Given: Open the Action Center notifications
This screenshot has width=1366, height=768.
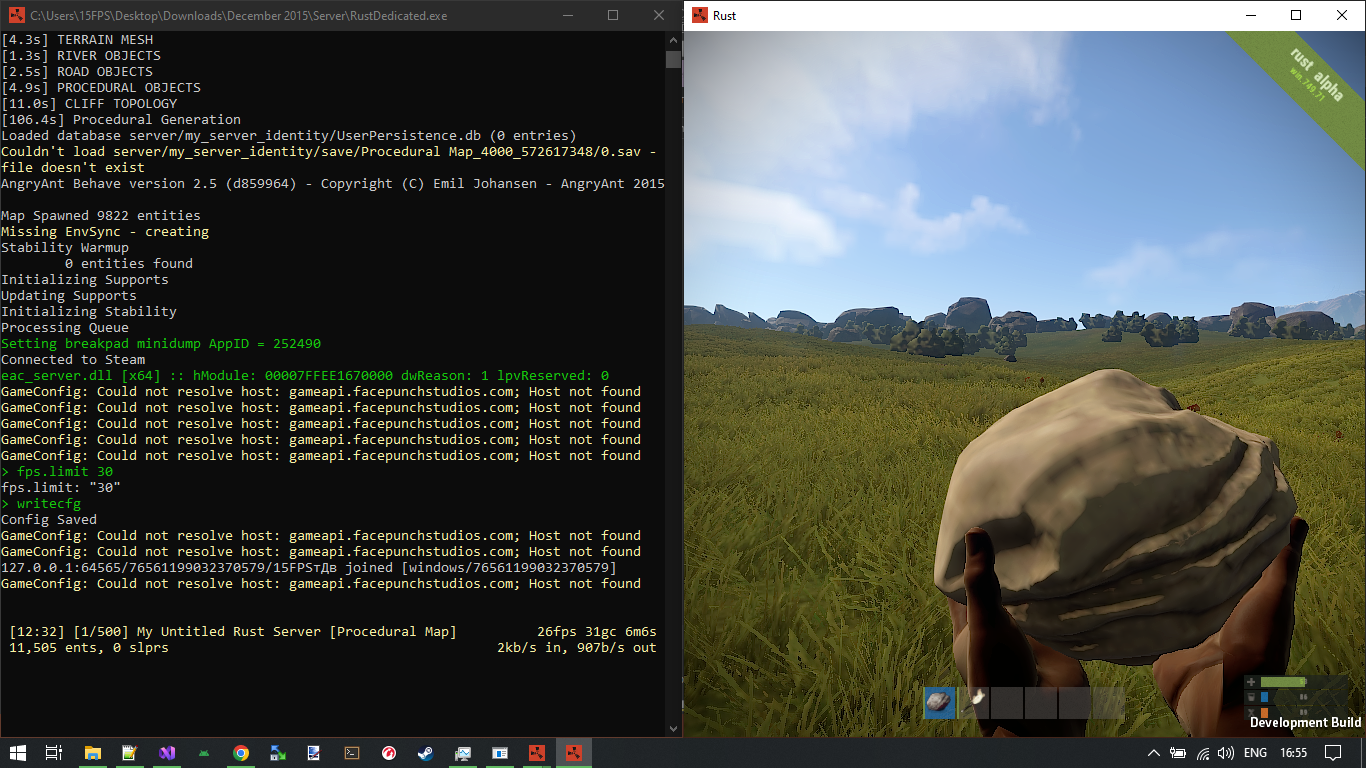Looking at the screenshot, I should tap(1331, 753).
